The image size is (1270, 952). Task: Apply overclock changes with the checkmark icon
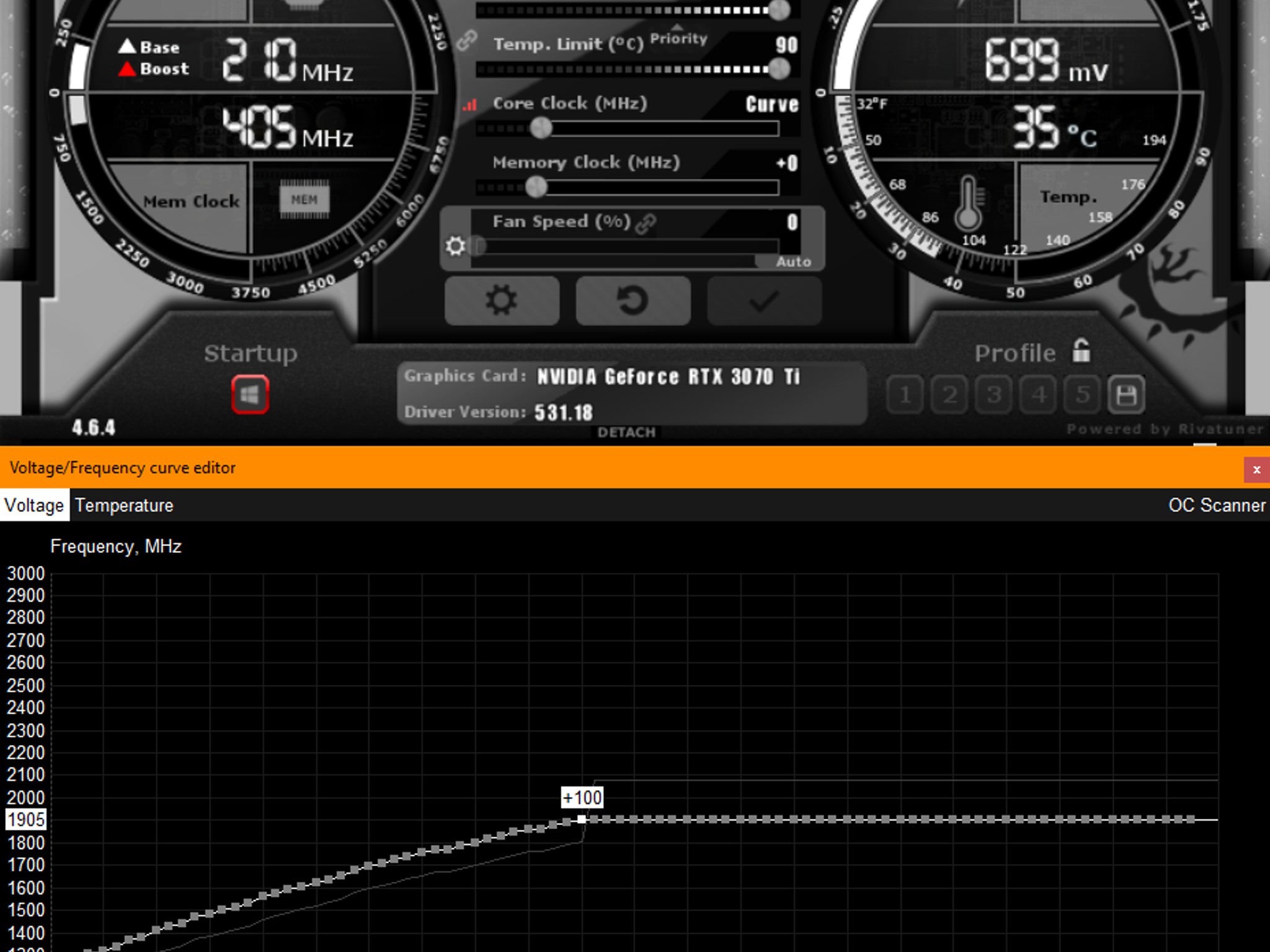click(763, 301)
